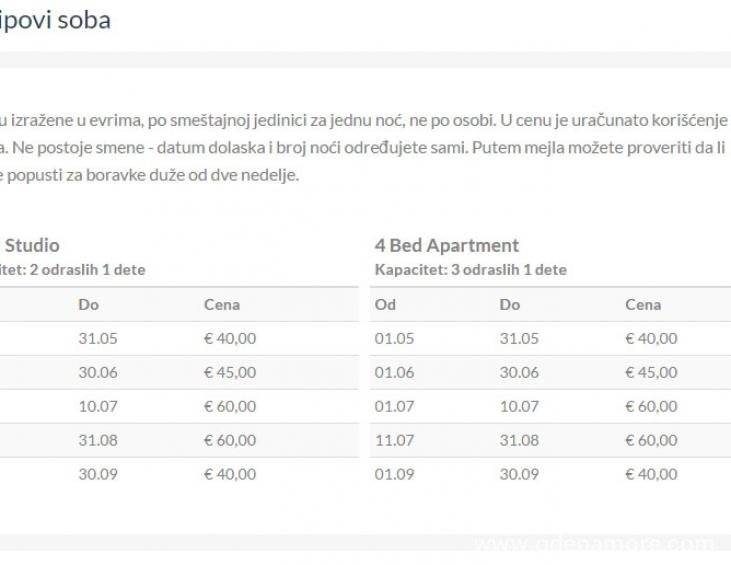Select the 01.09 start date in 4 Bed Apartment

click(x=394, y=475)
